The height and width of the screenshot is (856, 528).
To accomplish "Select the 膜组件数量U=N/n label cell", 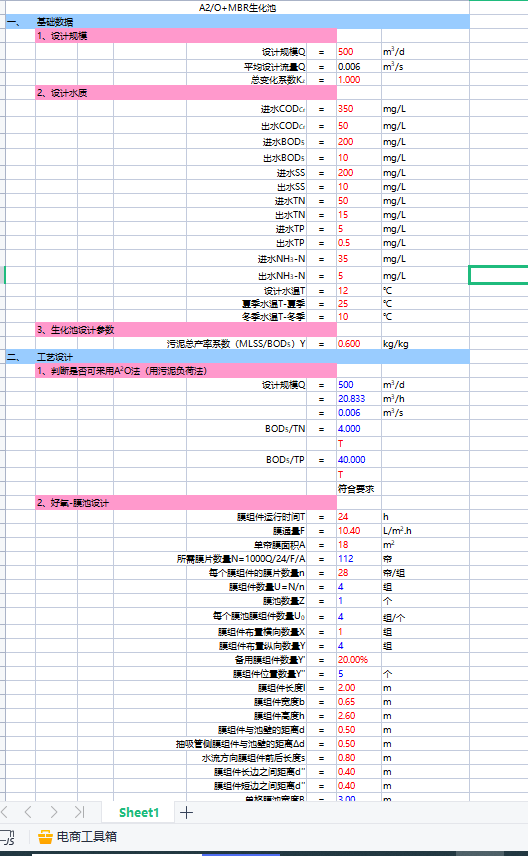I will point(246,587).
